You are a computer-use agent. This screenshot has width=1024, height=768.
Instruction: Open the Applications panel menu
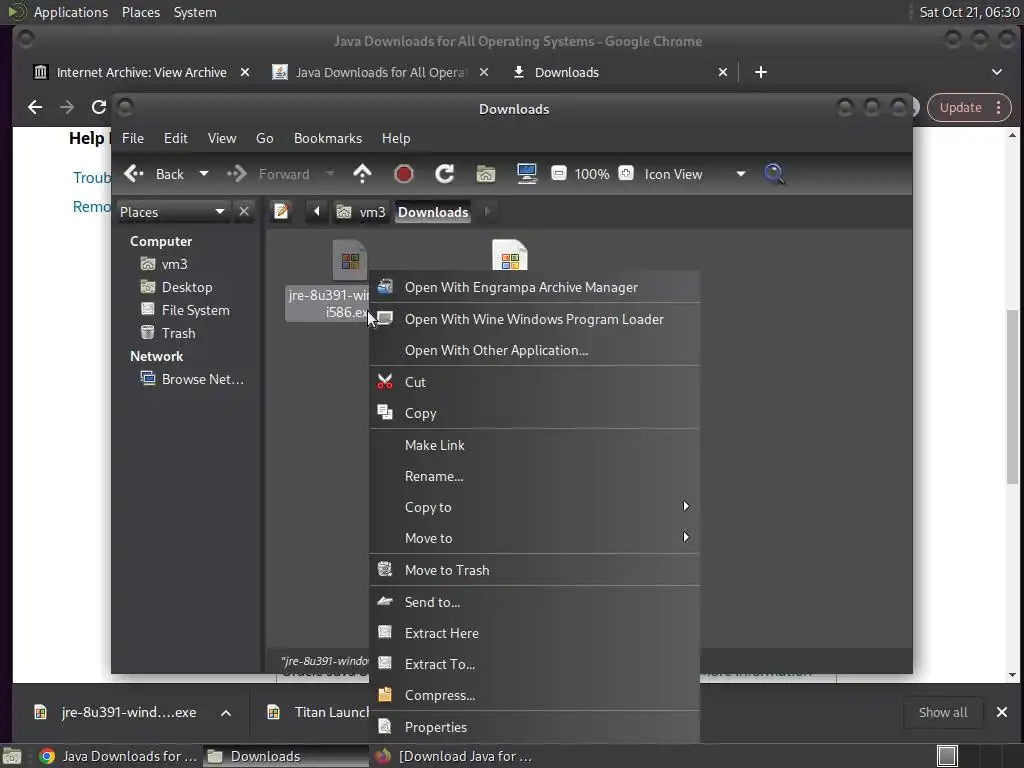point(71,12)
